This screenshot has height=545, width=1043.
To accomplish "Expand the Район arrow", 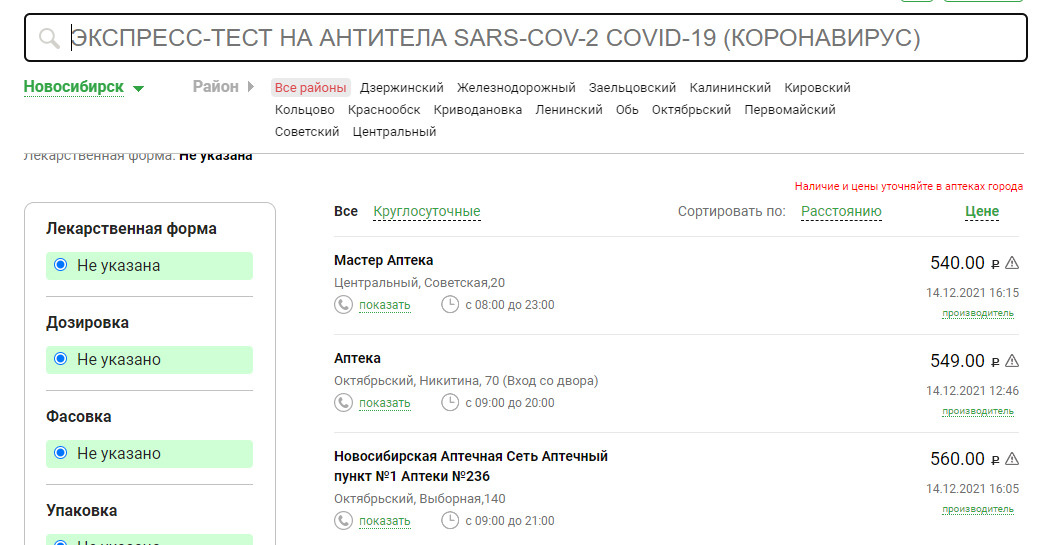I will tap(251, 87).
